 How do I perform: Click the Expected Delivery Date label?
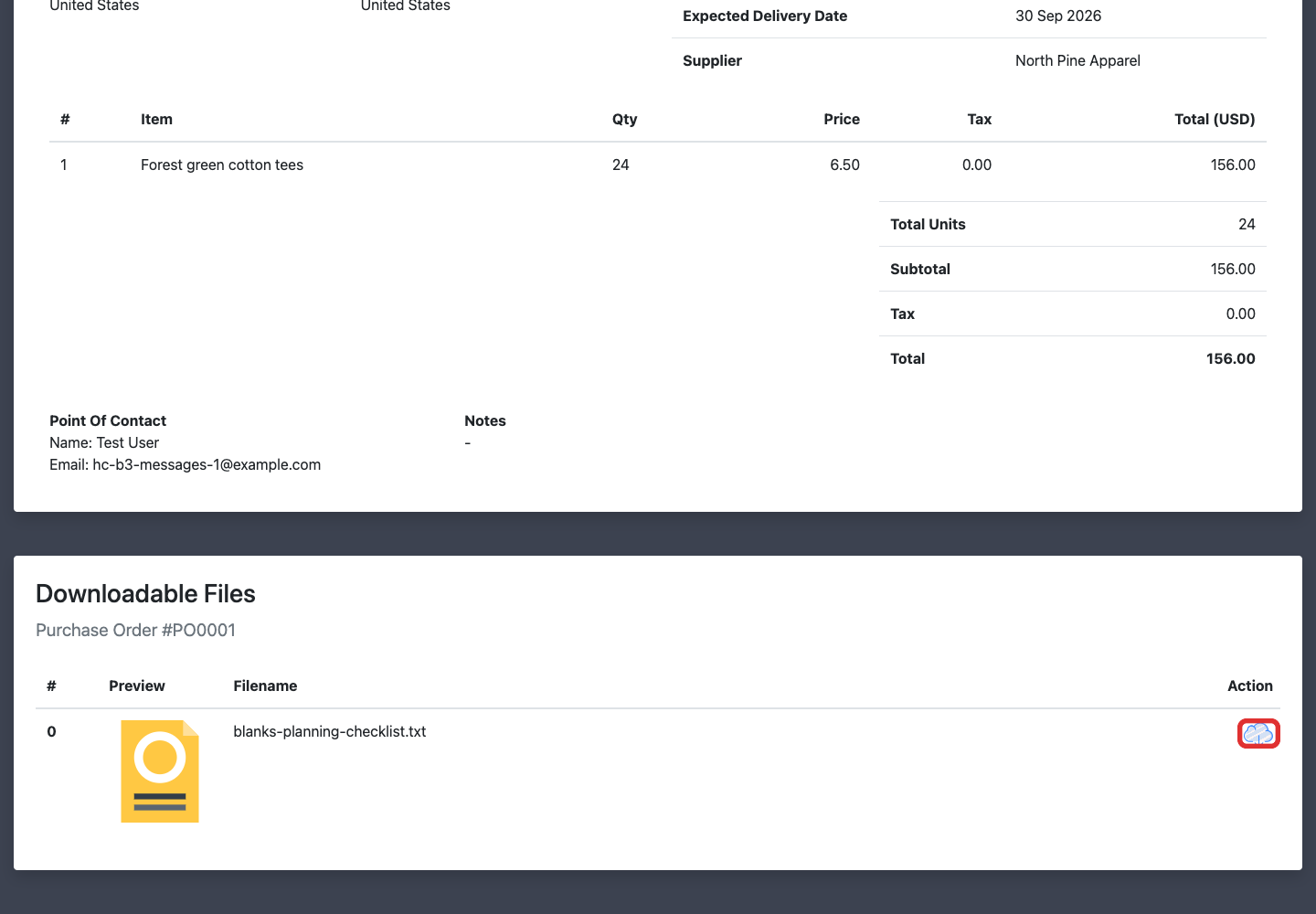[x=765, y=16]
